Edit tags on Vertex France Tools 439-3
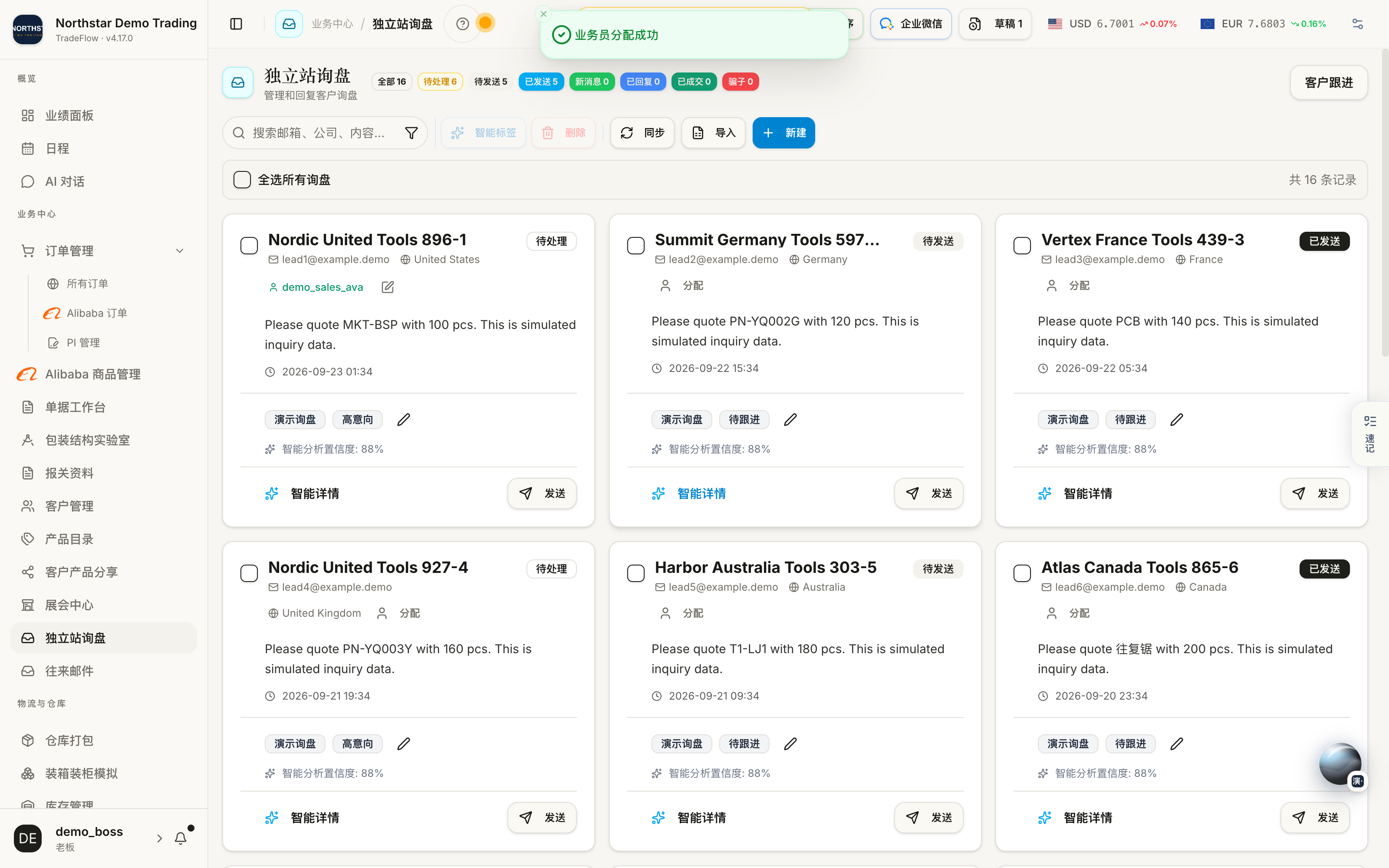 click(1177, 420)
